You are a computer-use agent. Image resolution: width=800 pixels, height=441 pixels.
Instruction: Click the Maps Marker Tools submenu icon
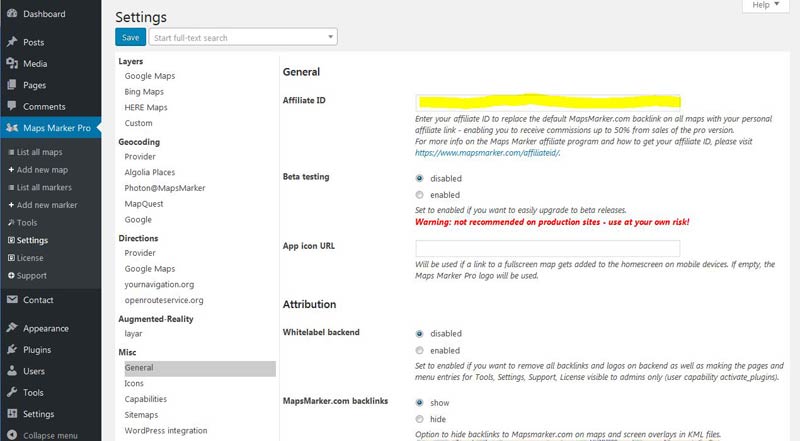pos(11,223)
